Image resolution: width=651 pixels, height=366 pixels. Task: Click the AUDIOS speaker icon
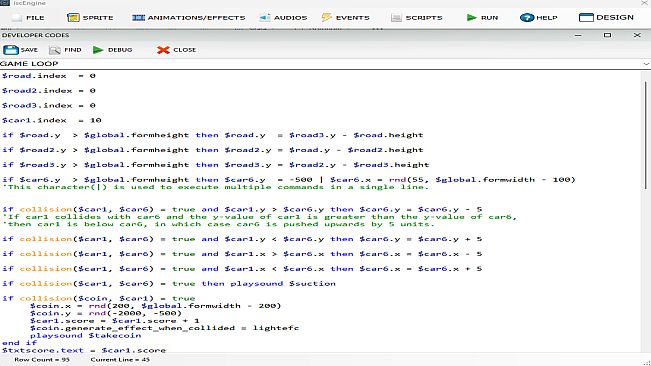point(264,17)
